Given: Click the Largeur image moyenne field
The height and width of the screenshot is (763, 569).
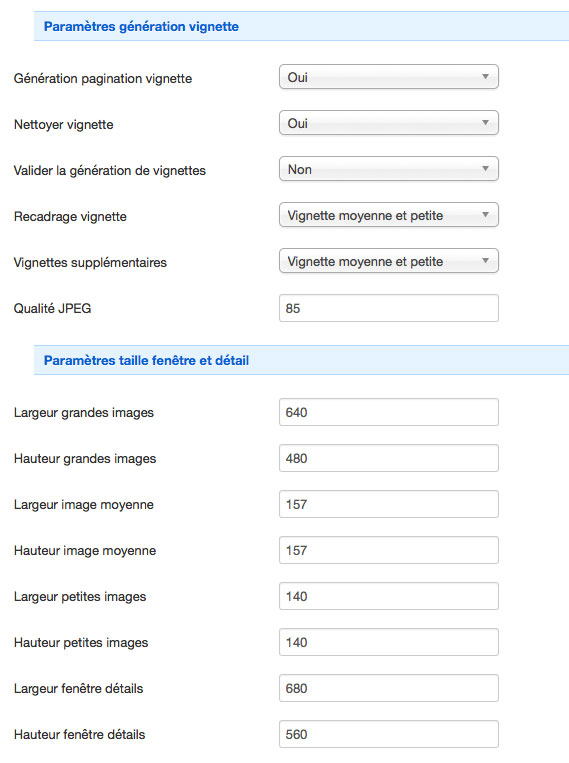Looking at the screenshot, I should point(388,504).
